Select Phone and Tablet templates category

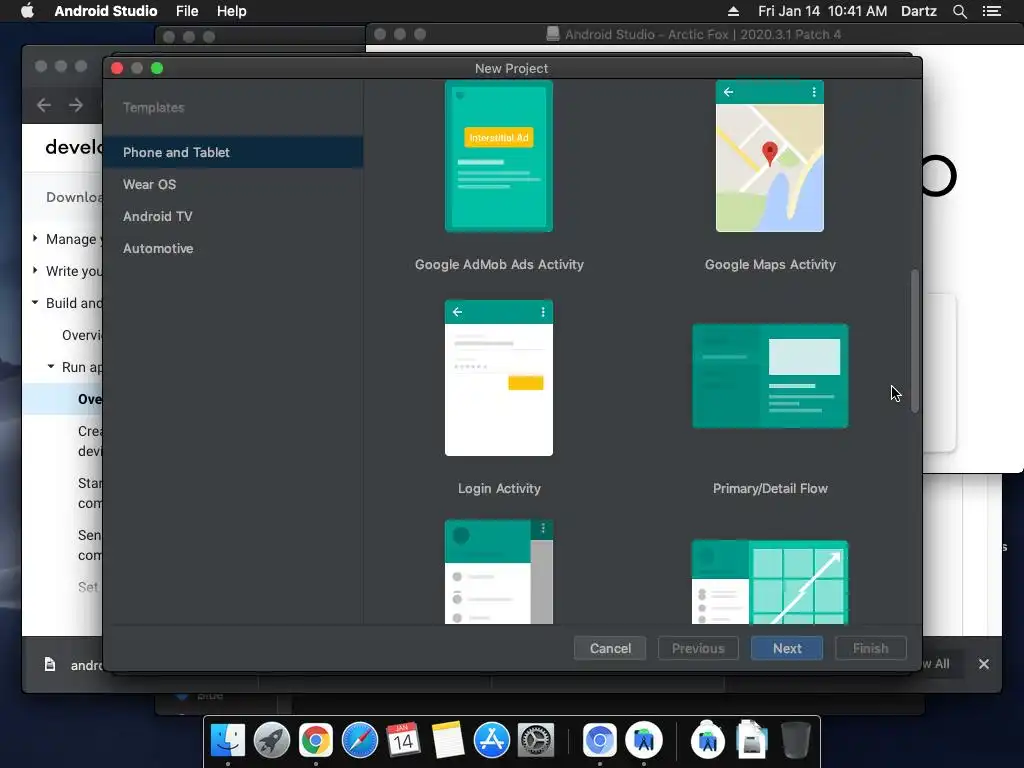pyautogui.click(x=233, y=152)
